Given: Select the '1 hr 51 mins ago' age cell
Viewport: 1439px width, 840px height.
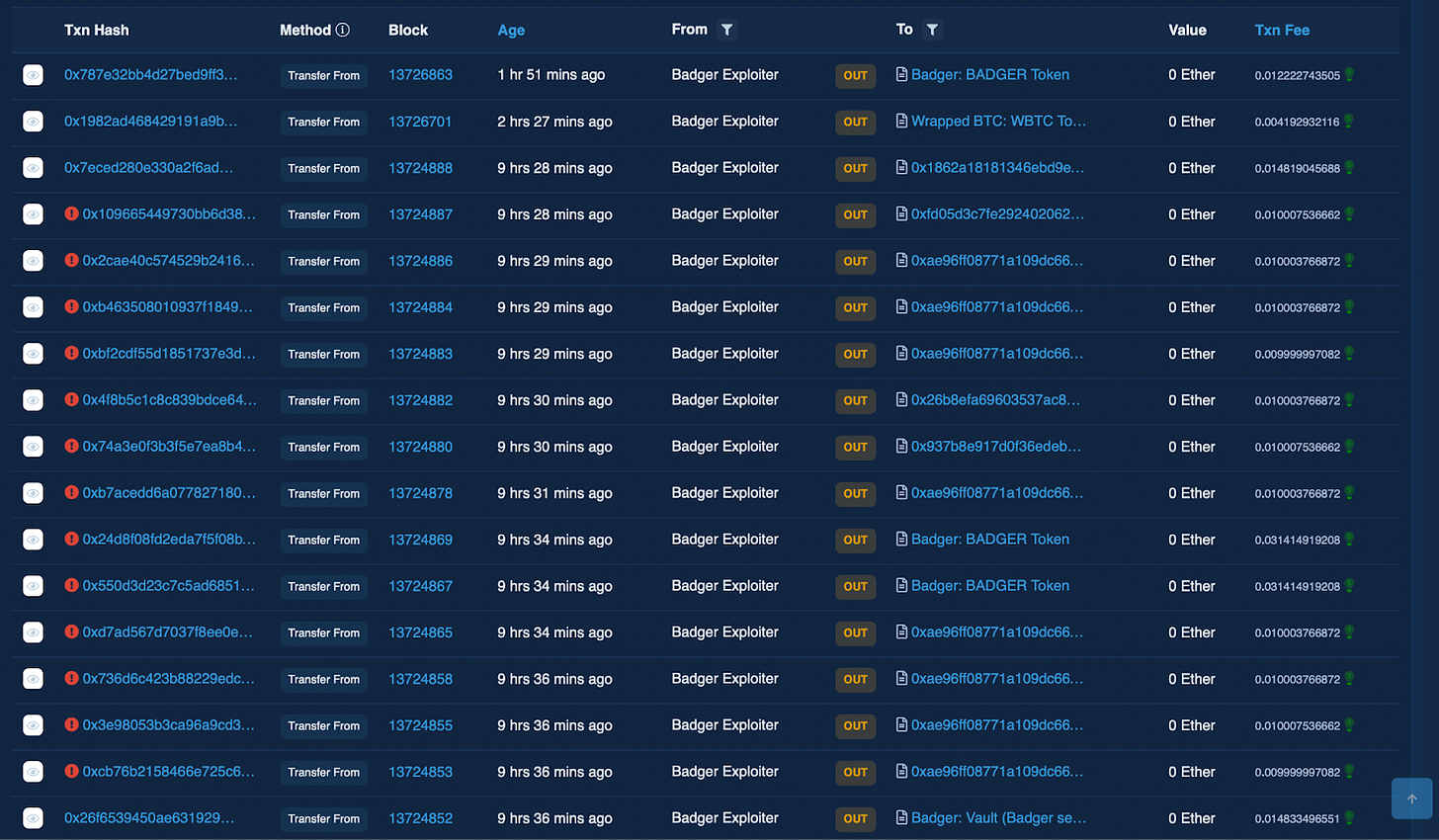Looking at the screenshot, I should tap(551, 75).
